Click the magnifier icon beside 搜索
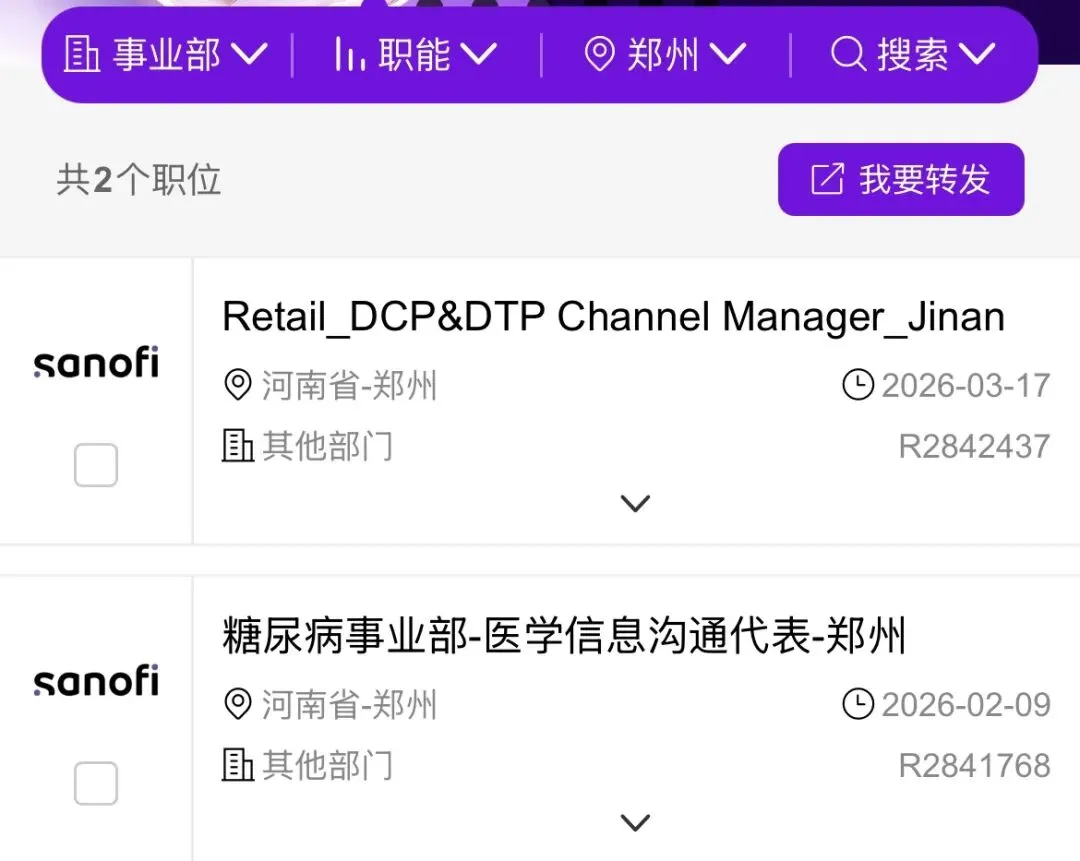The height and width of the screenshot is (861, 1080). [848, 54]
